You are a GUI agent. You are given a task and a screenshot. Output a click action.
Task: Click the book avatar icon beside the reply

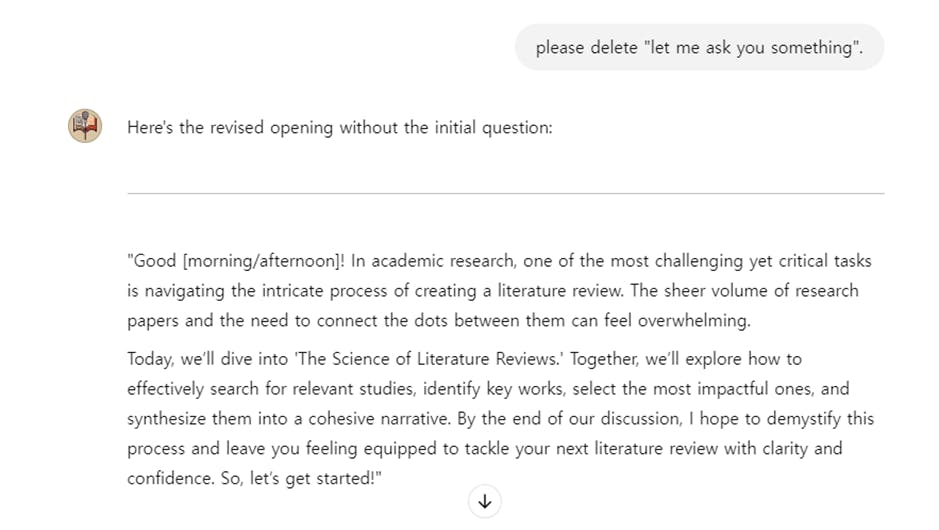pyautogui.click(x=85, y=127)
